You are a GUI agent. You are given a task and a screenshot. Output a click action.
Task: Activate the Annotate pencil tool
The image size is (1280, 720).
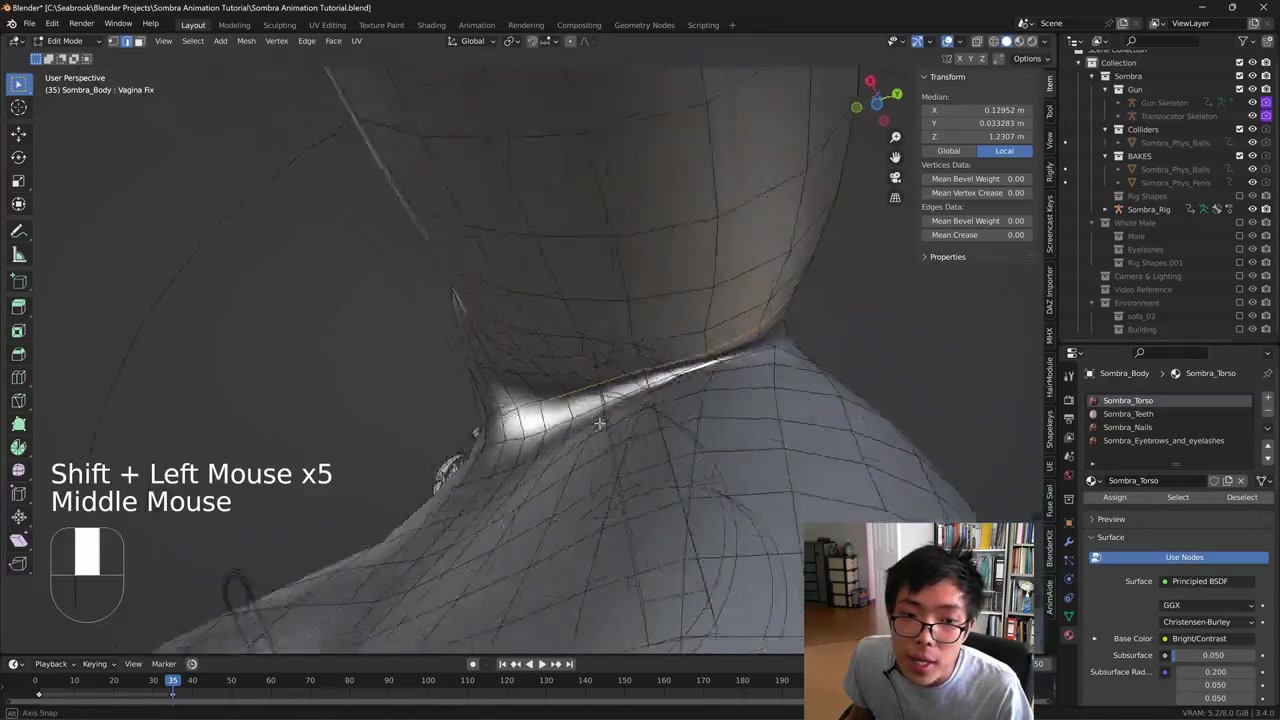pos(18,231)
